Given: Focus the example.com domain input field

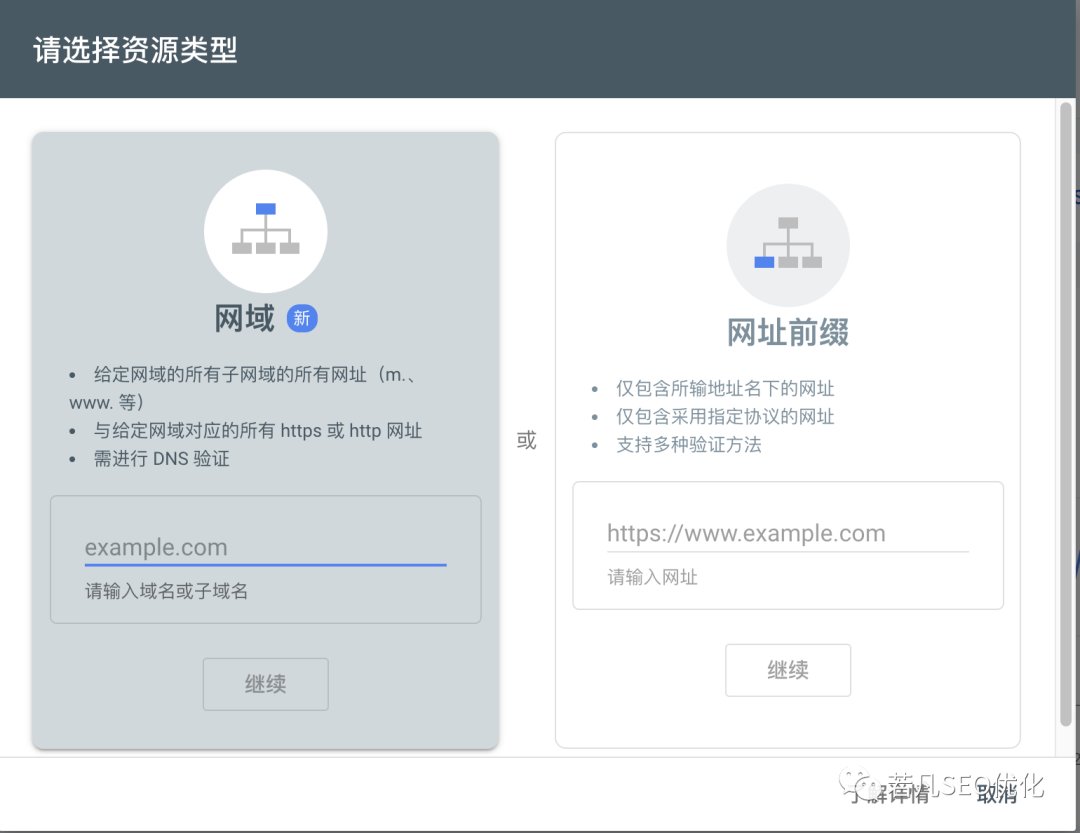Looking at the screenshot, I should 265,548.
